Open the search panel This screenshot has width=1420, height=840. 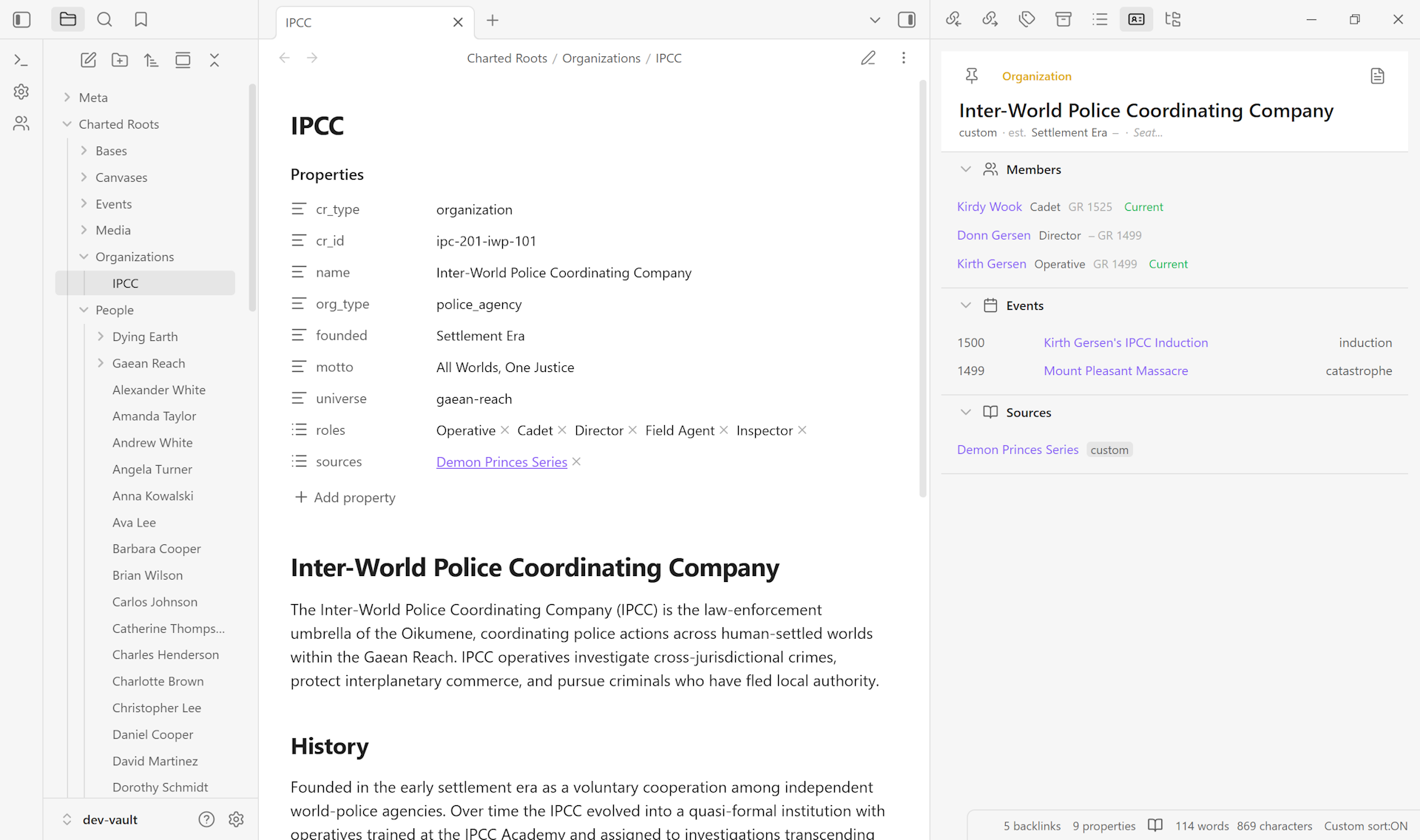(104, 20)
